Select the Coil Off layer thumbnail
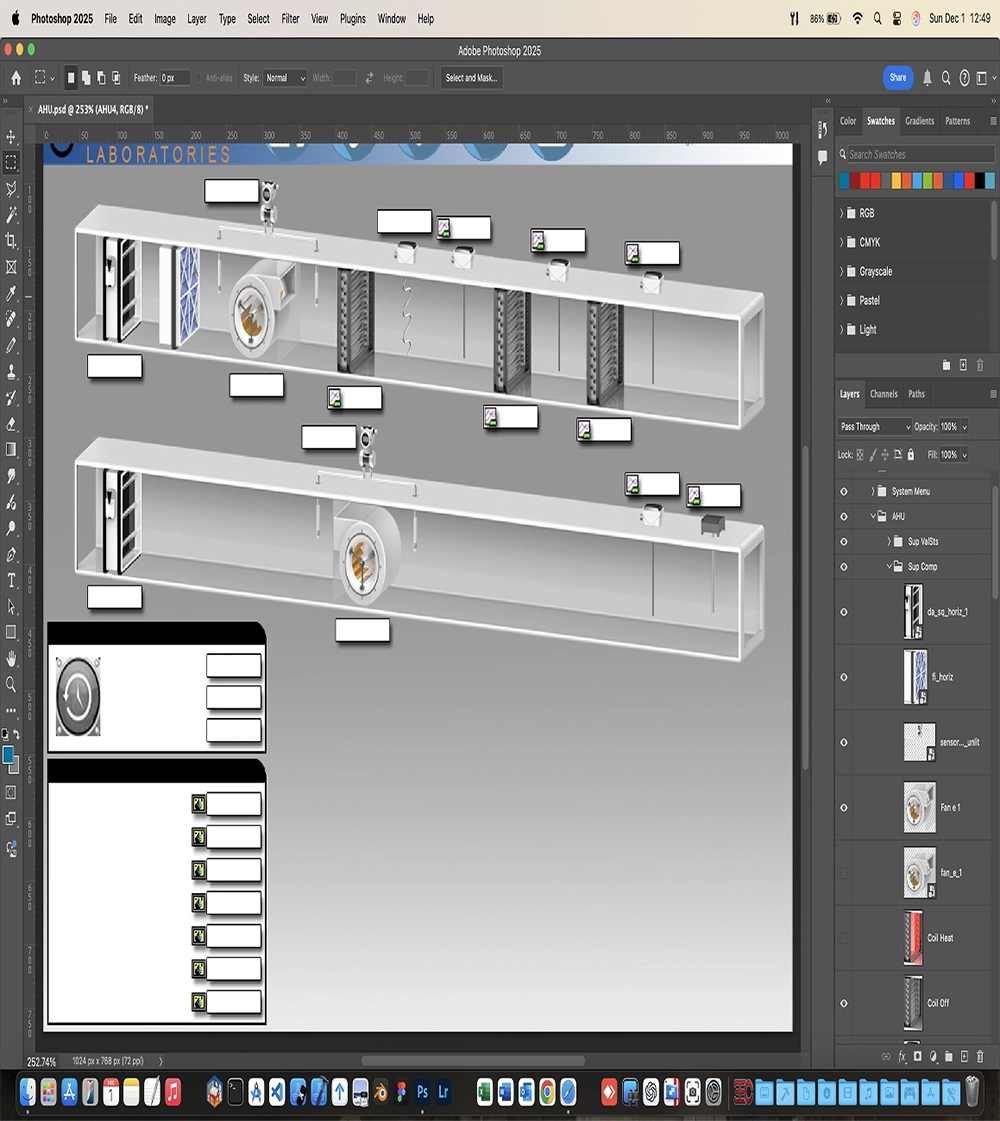This screenshot has height=1121, width=1000. (x=913, y=1004)
